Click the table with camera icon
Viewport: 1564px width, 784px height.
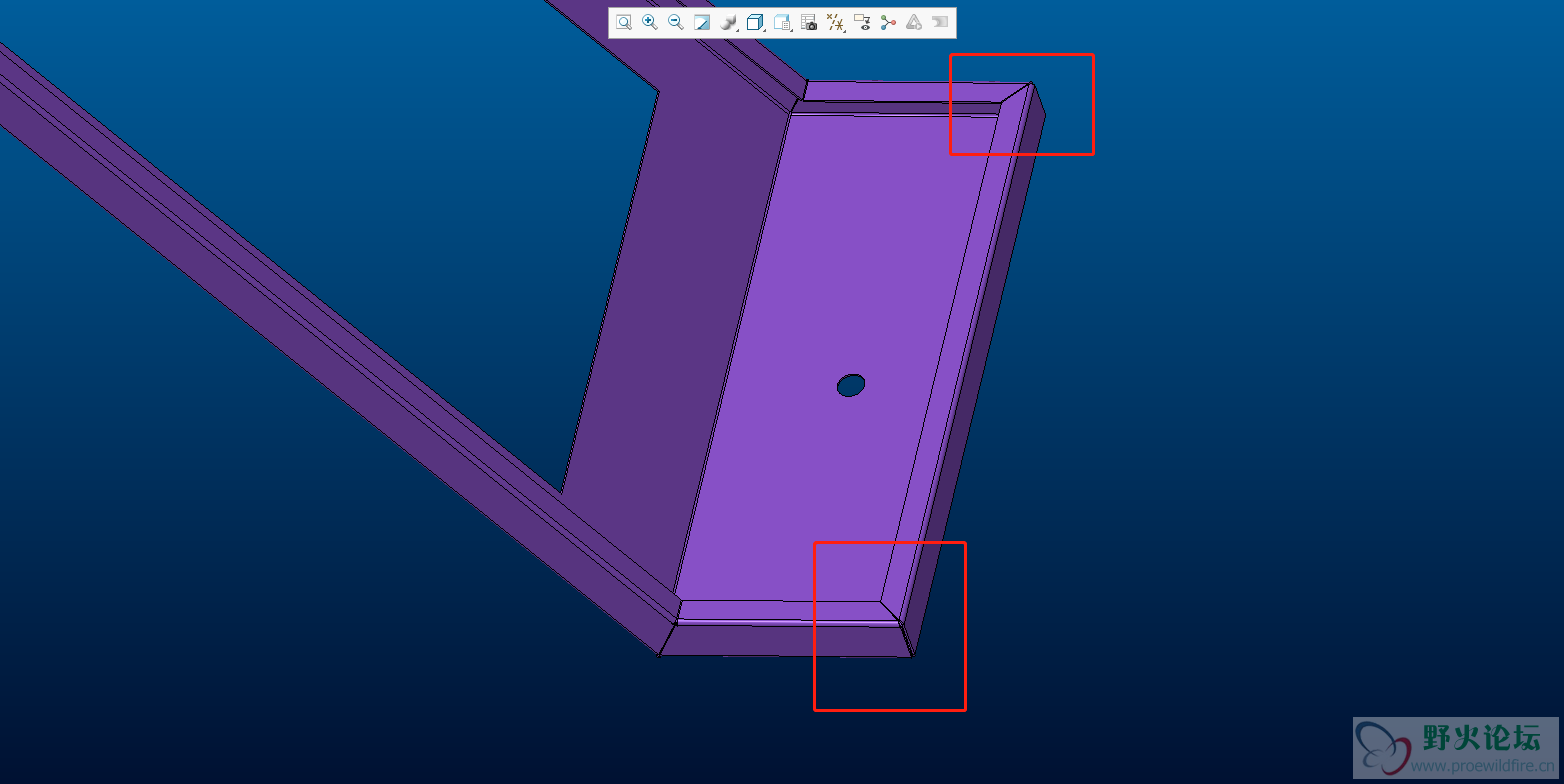tap(809, 22)
